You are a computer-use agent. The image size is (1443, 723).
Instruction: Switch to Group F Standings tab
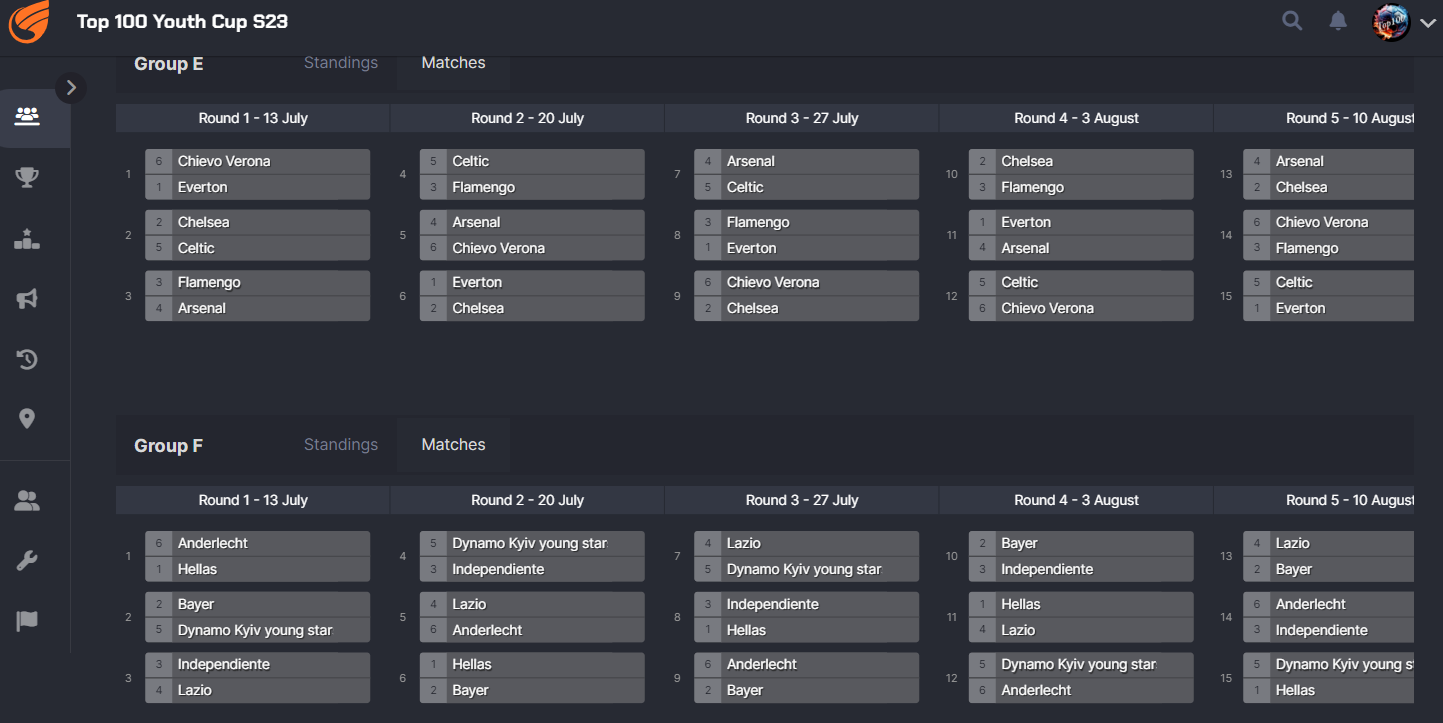coord(341,445)
